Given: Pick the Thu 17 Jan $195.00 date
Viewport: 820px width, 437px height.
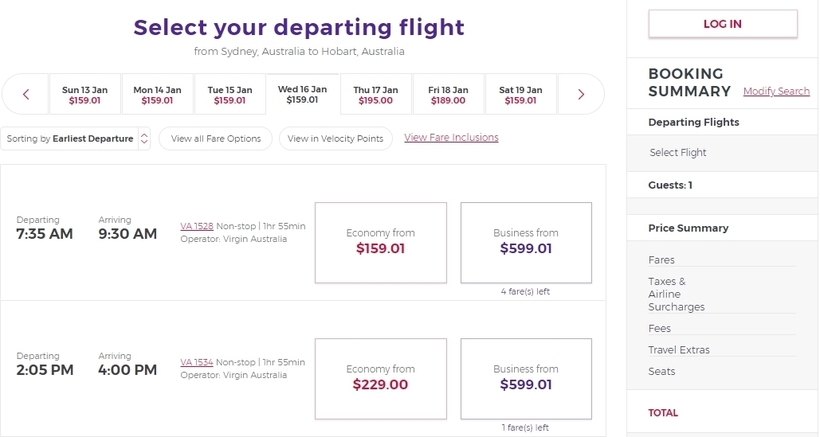Looking at the screenshot, I should pos(375,94).
